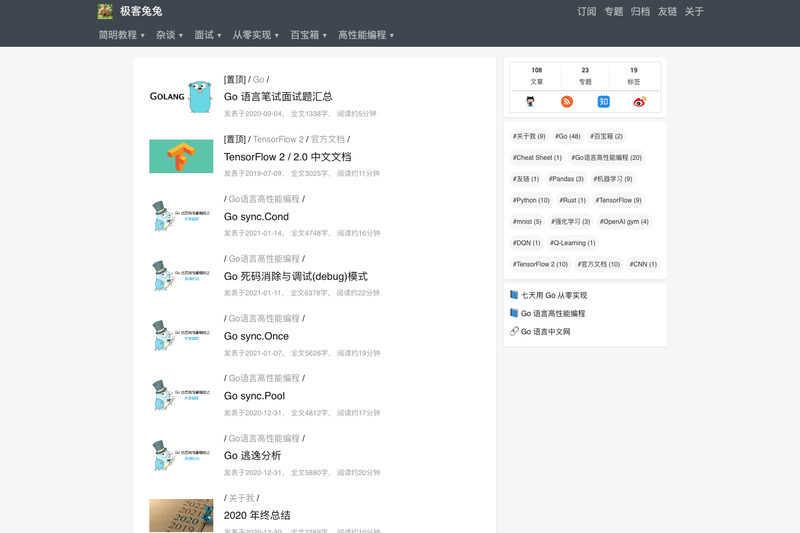The height and width of the screenshot is (533, 800).
Task: Open the Zhihu profile icon
Action: pyautogui.click(x=604, y=101)
